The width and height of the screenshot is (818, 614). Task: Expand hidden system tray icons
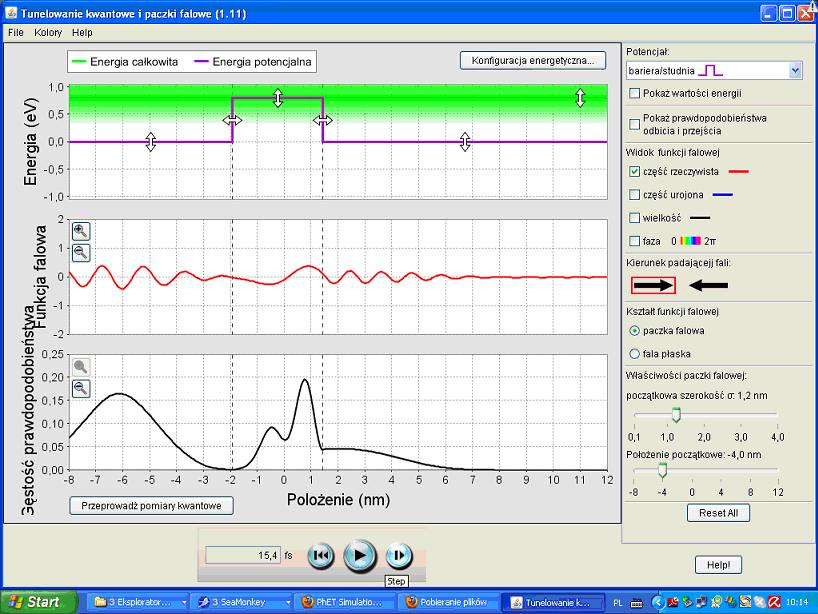pos(658,603)
